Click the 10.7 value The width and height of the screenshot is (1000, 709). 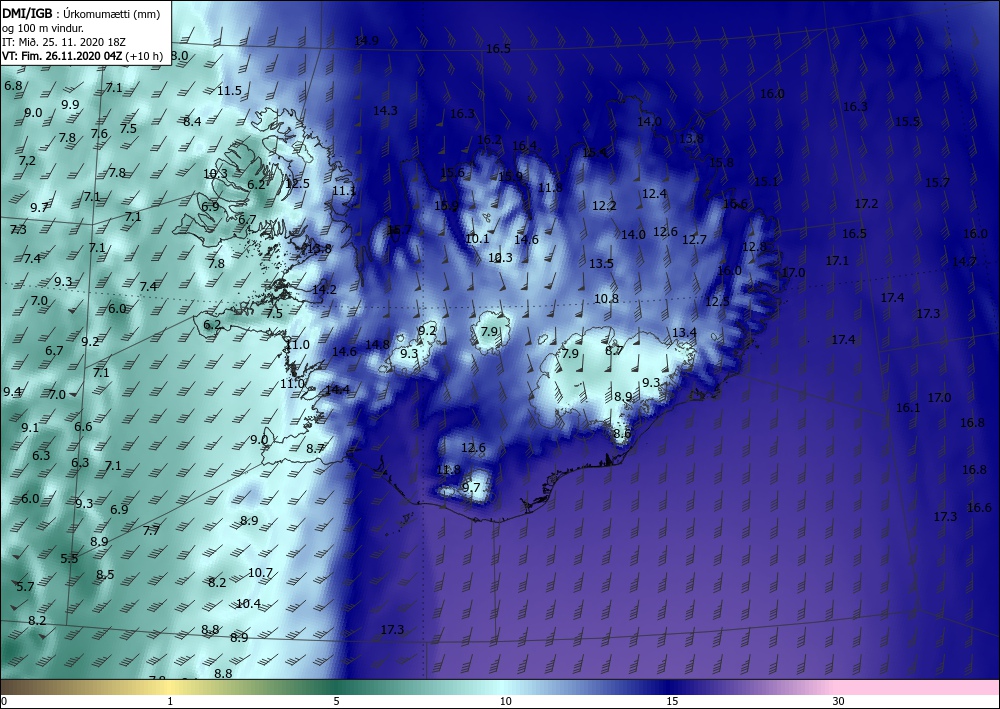tap(260, 573)
